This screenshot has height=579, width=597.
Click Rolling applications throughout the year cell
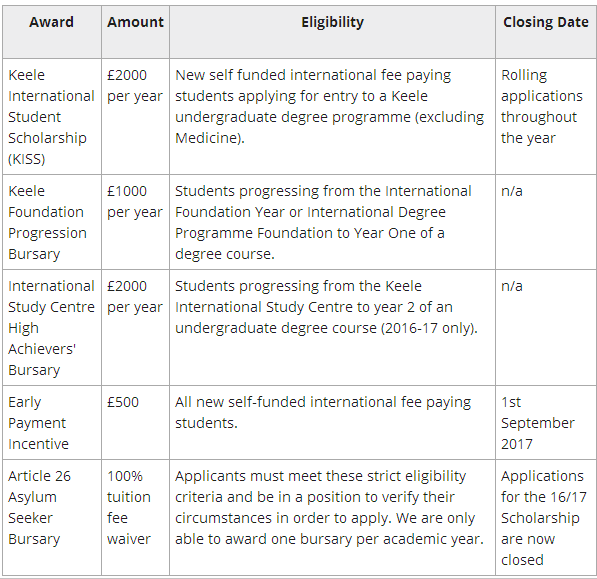point(546,117)
